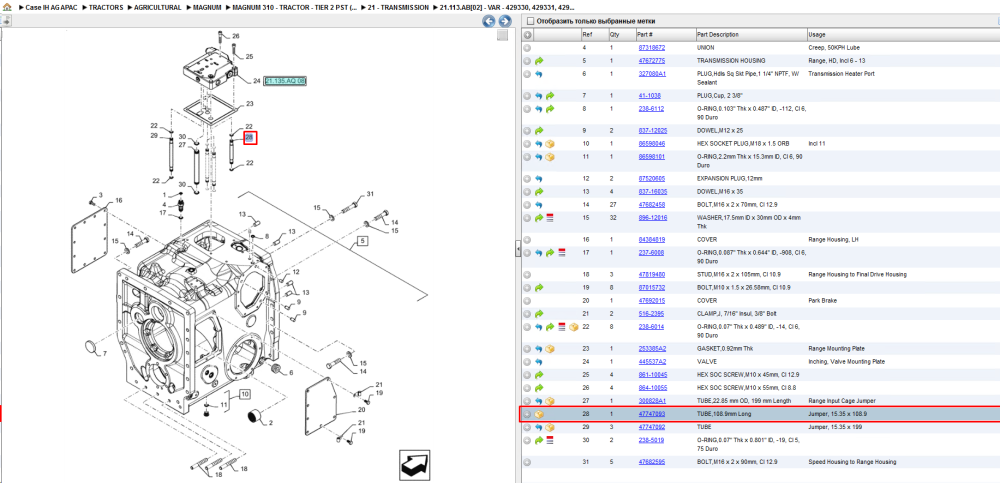Image resolution: width=1000 pixels, height=483 pixels.
Task: Select 'Park Brake' usage text
Action: (x=822, y=301)
